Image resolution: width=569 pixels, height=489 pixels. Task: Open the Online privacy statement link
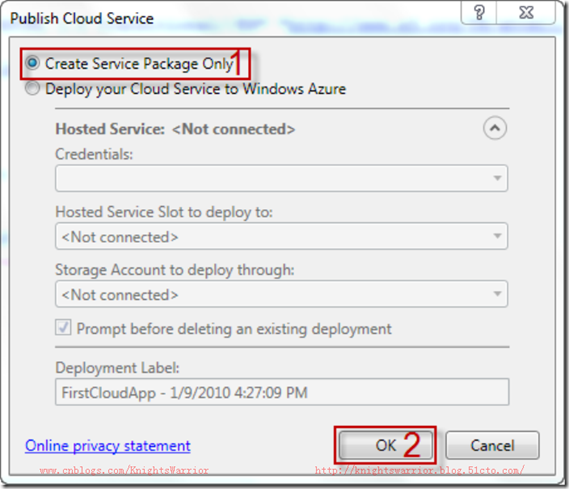click(108, 446)
